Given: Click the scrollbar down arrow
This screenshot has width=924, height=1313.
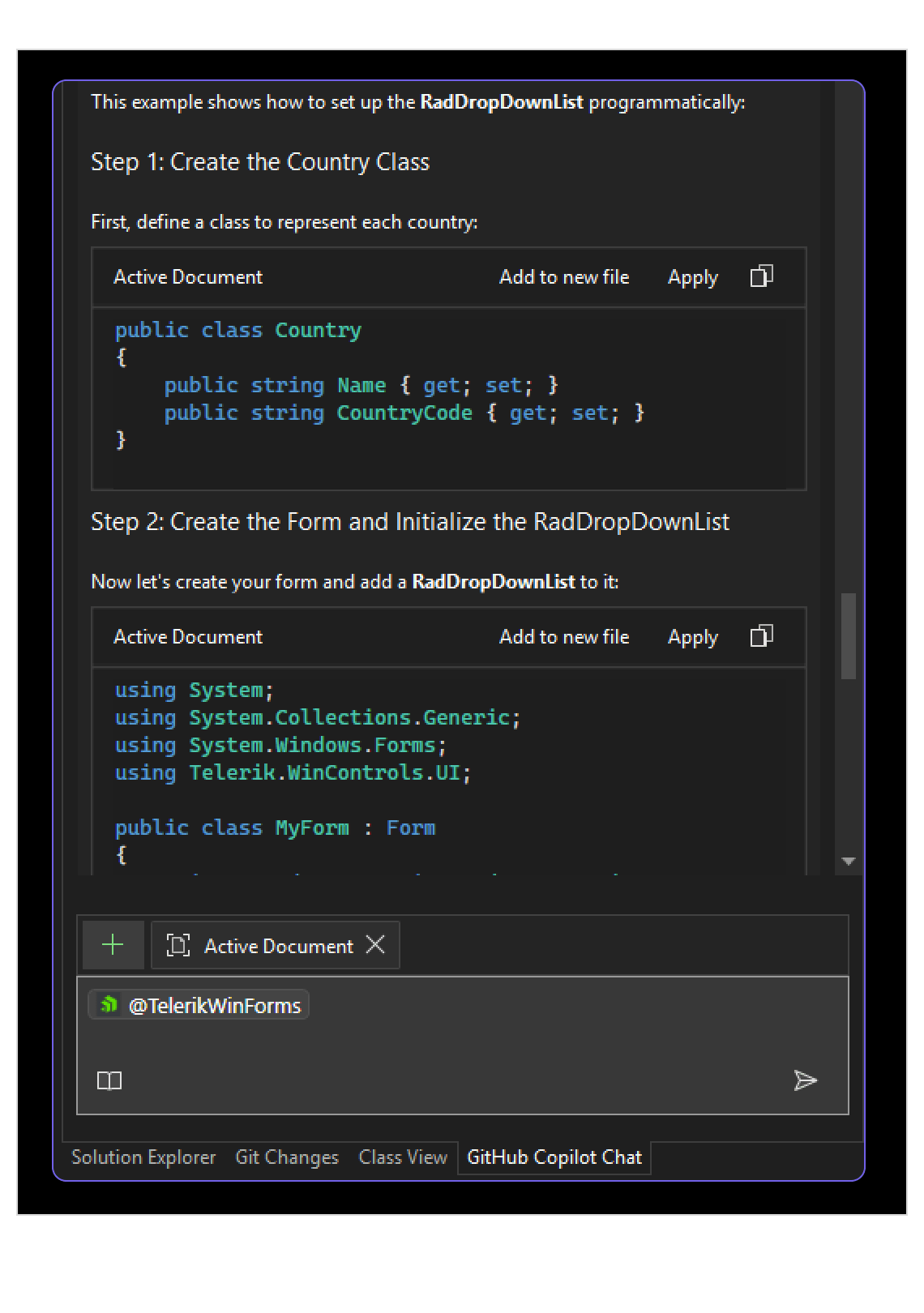Looking at the screenshot, I should click(x=849, y=862).
